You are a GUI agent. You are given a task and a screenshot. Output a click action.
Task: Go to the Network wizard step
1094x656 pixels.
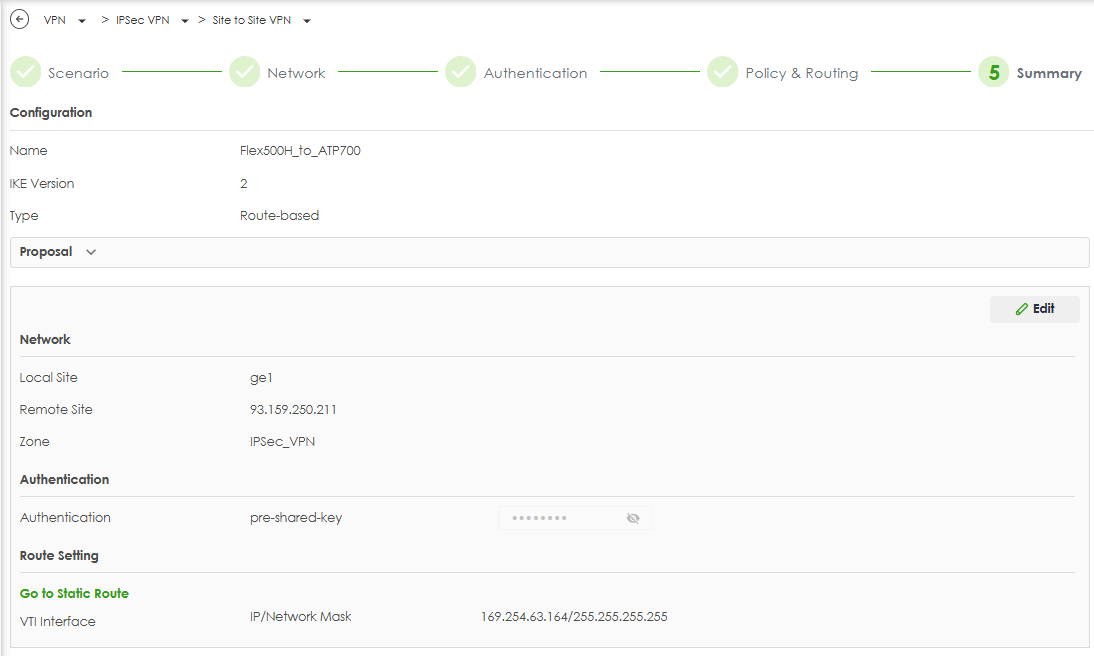tap(296, 73)
